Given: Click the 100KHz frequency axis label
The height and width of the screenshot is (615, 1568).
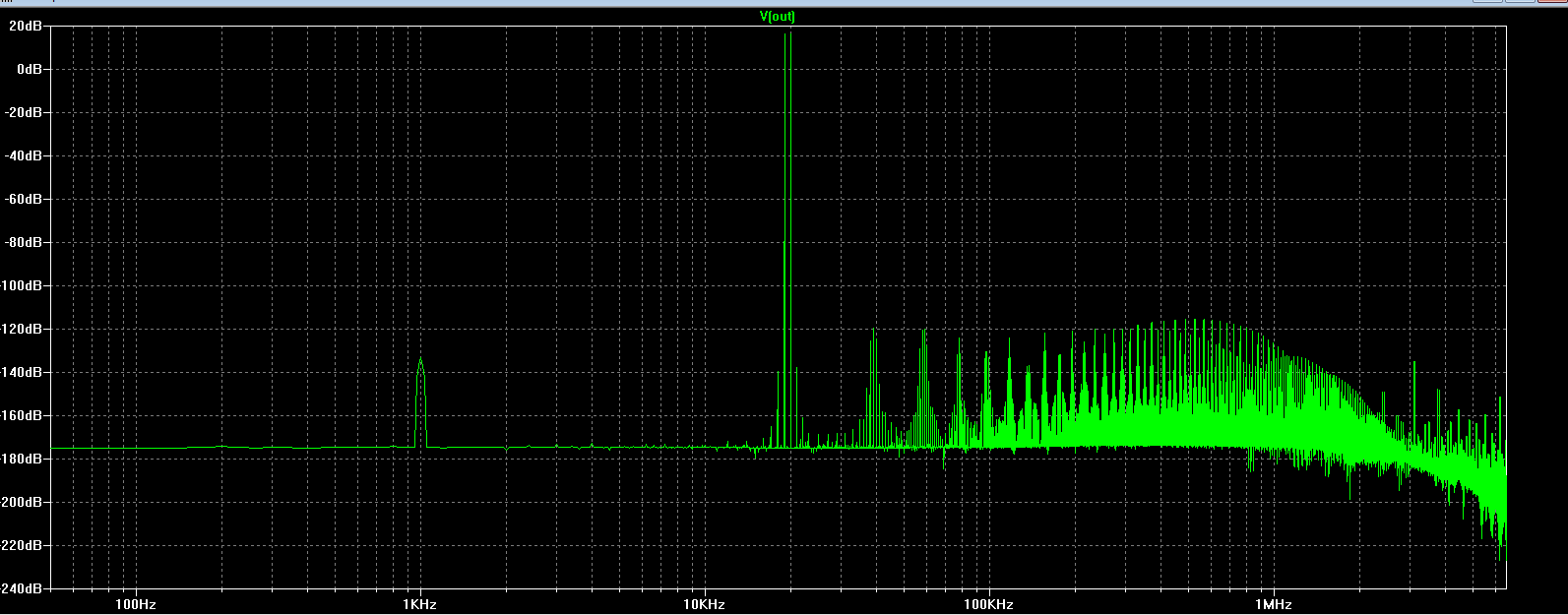Looking at the screenshot, I should (x=988, y=604).
